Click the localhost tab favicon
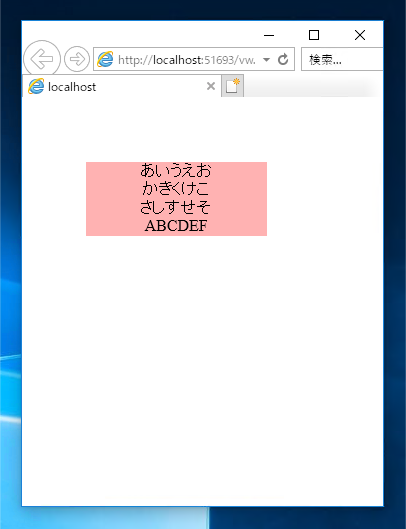This screenshot has width=406, height=529. click(x=36, y=86)
